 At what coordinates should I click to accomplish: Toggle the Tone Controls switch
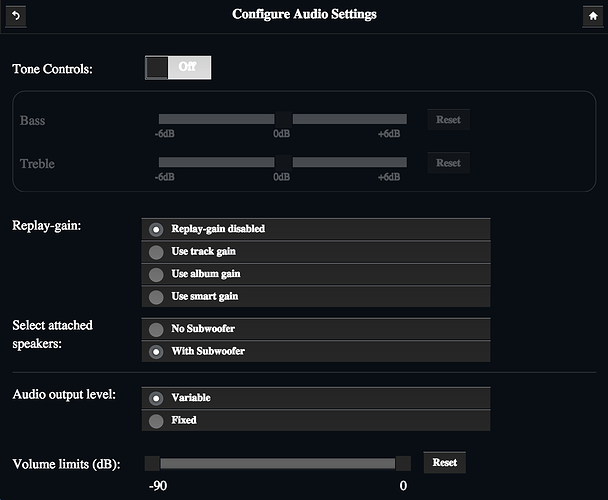178,67
